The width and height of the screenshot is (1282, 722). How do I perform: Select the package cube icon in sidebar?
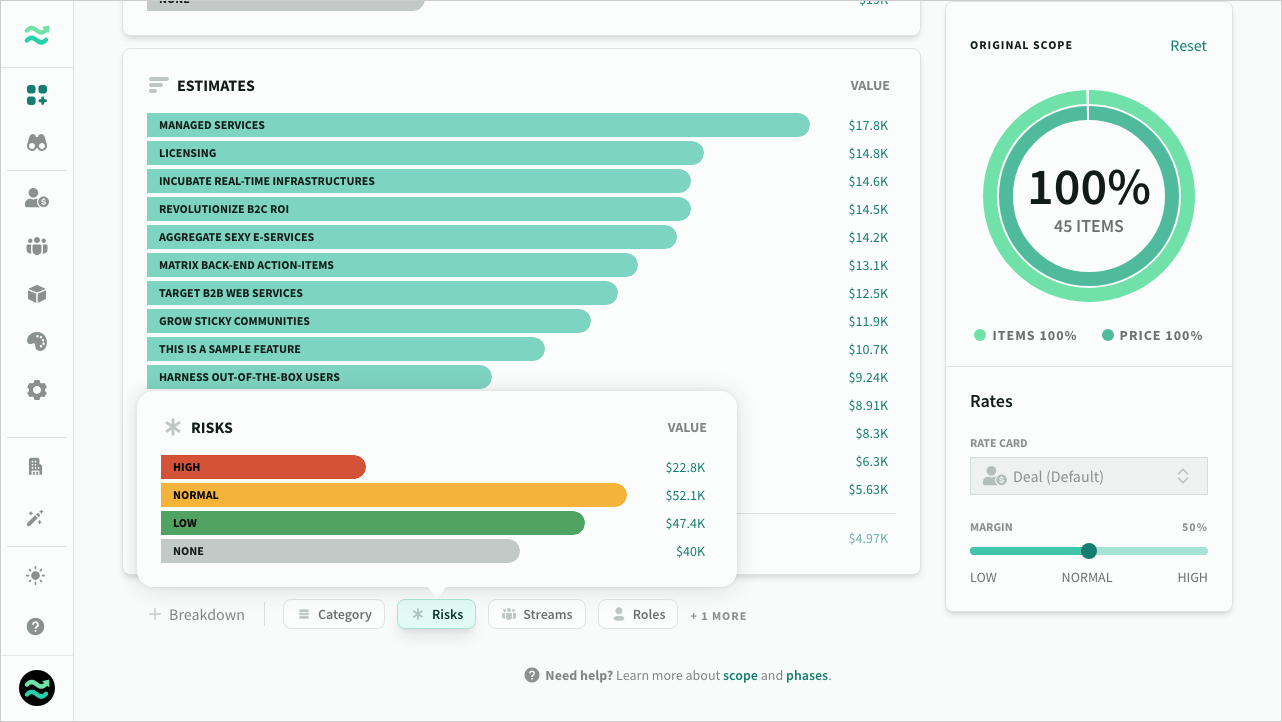36,294
